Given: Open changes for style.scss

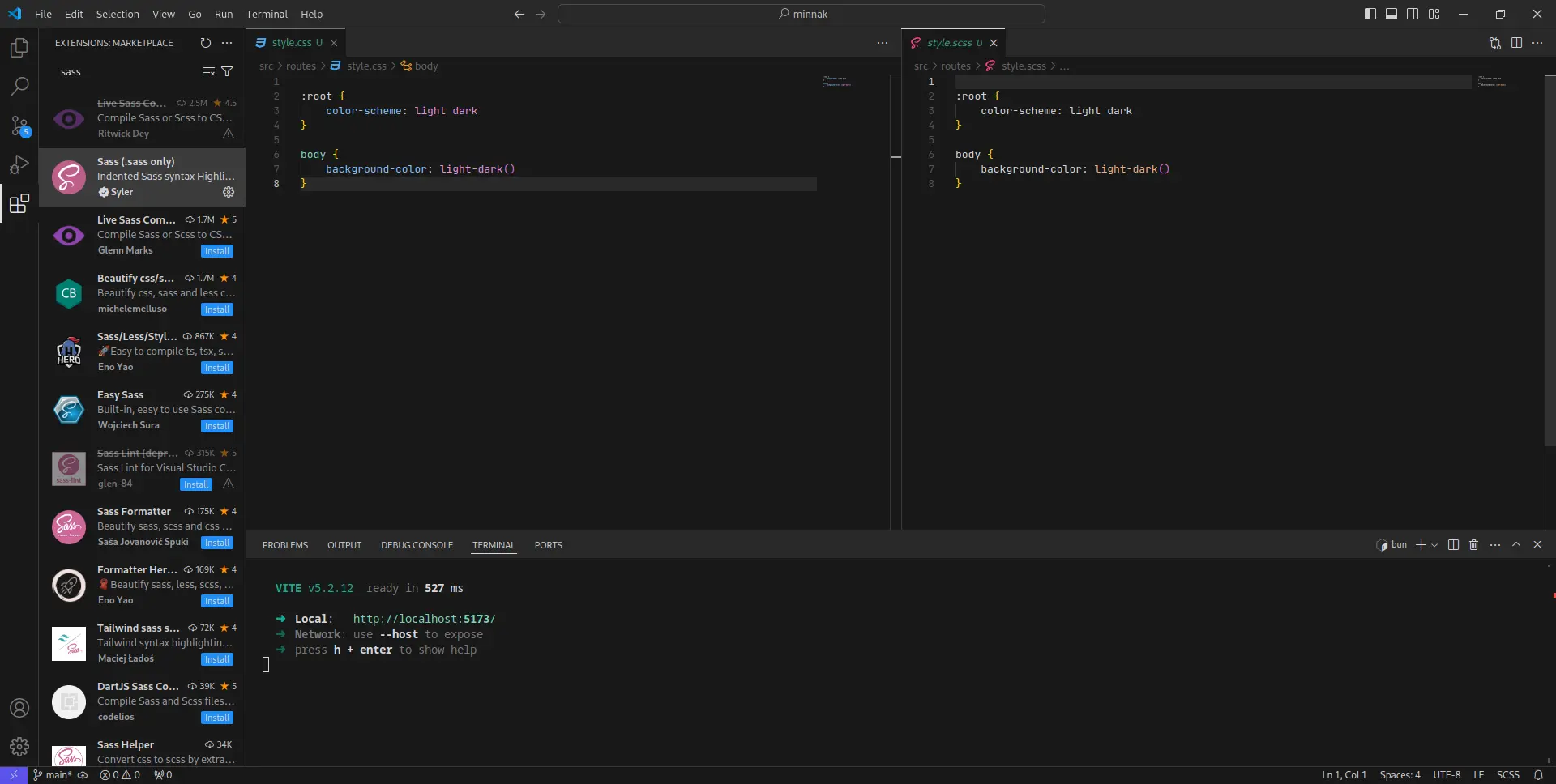Looking at the screenshot, I should [x=1495, y=43].
